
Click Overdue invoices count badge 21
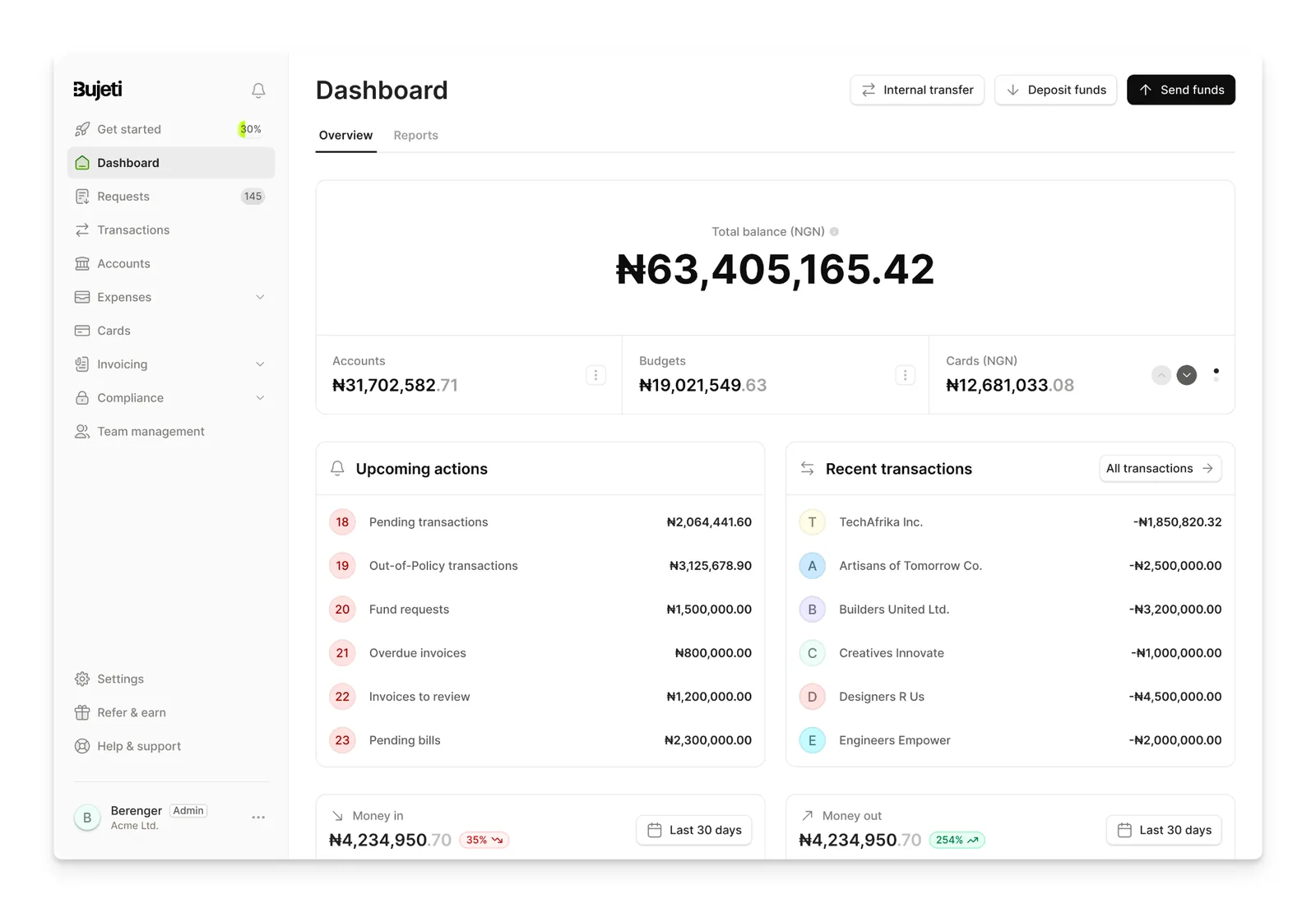tap(342, 653)
